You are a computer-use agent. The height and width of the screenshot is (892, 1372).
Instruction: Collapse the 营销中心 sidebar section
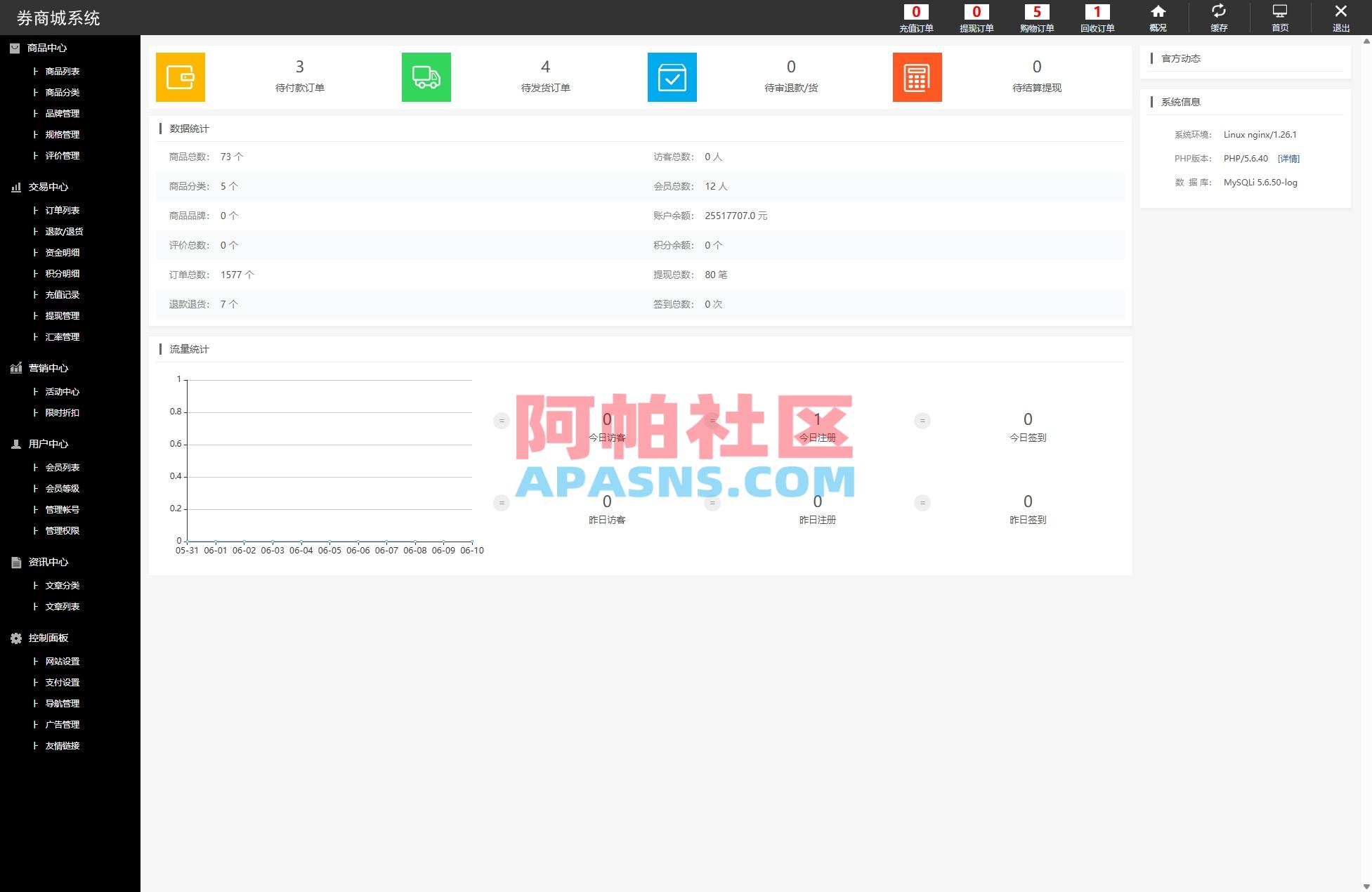[48, 368]
